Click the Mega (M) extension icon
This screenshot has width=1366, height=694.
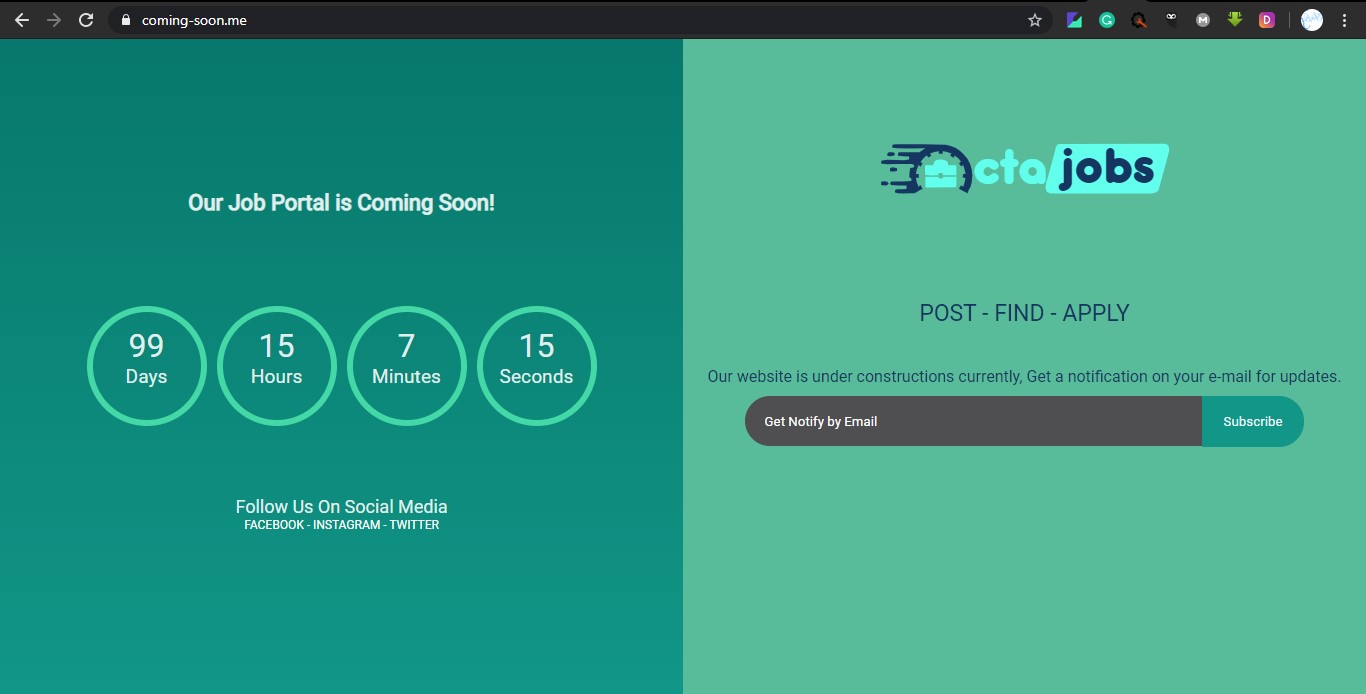[x=1203, y=20]
